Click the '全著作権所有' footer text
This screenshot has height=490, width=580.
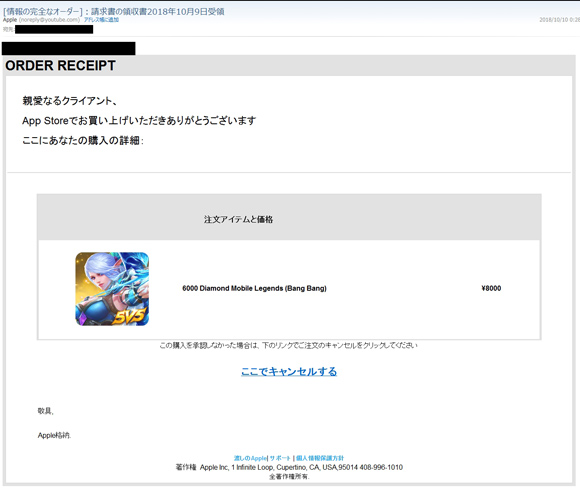pos(289,476)
